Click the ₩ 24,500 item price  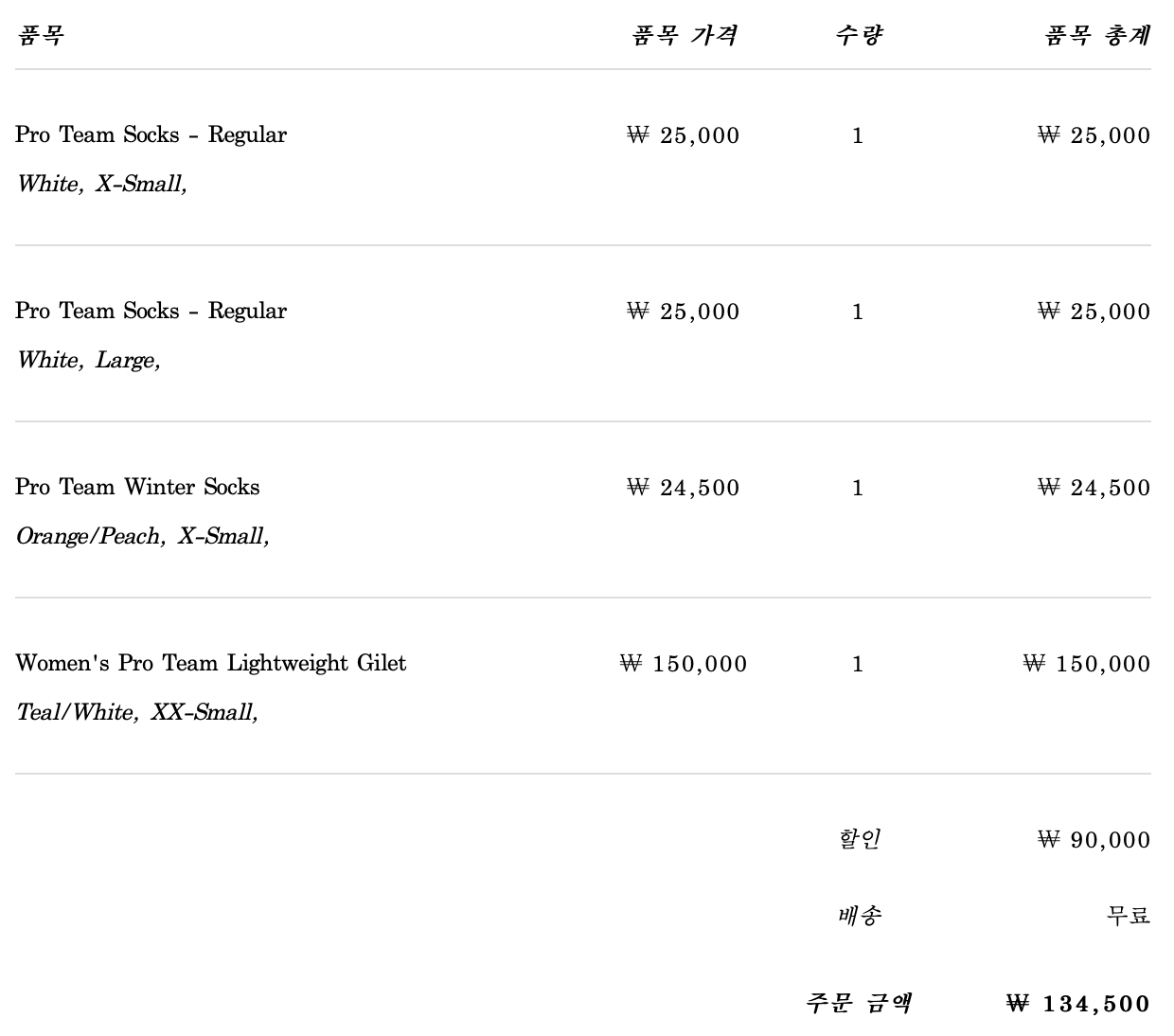tap(684, 488)
